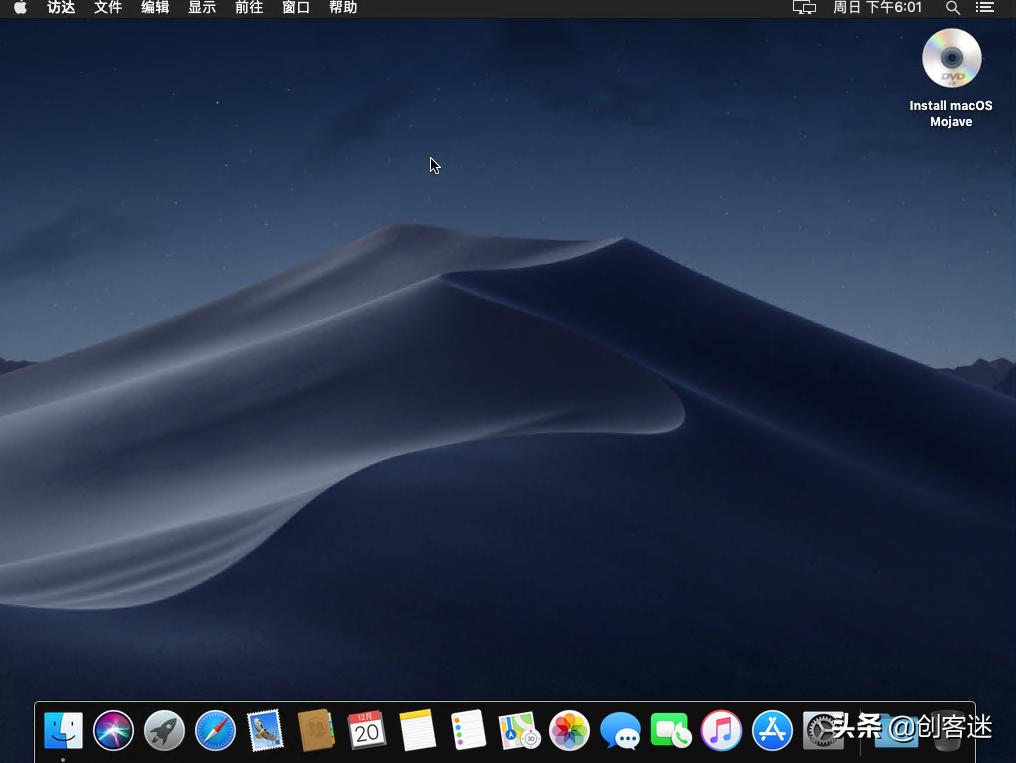Viewport: 1016px width, 763px height.
Task: Open the Mail app
Action: 266,730
